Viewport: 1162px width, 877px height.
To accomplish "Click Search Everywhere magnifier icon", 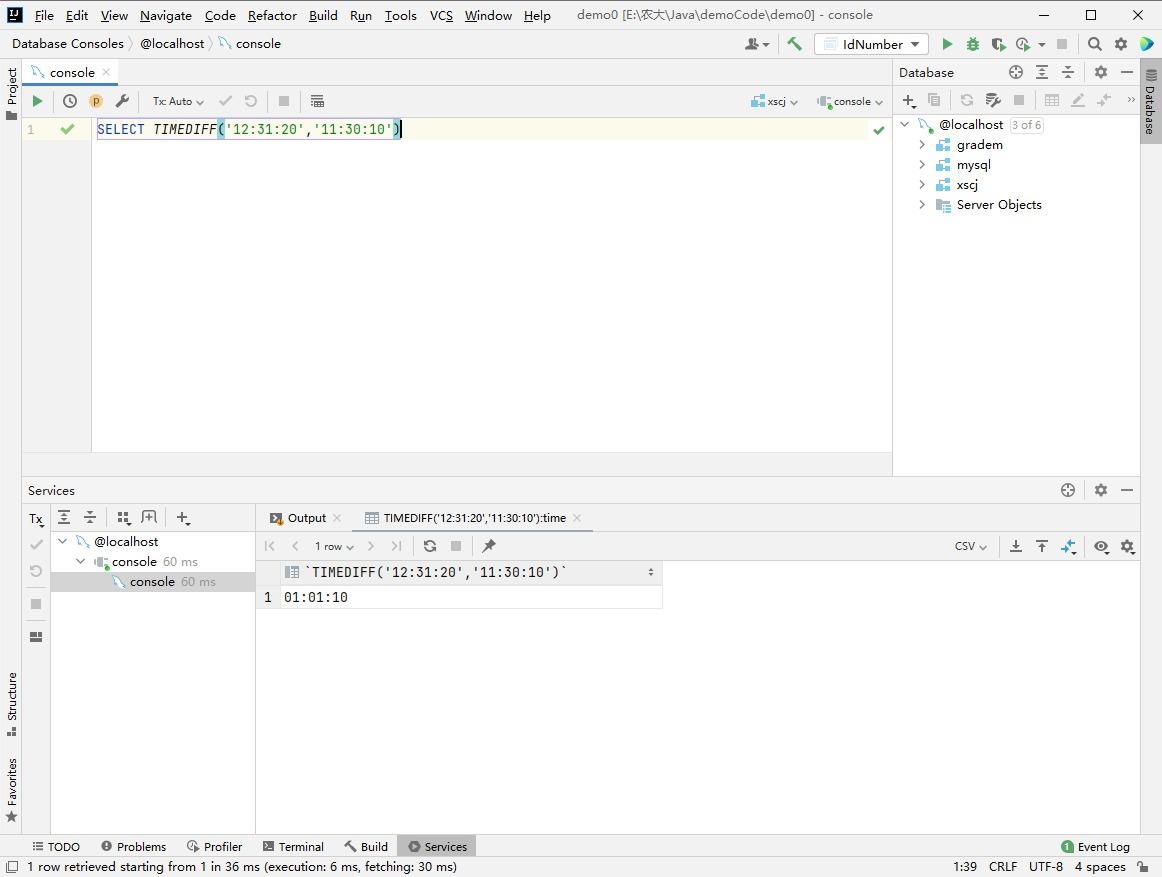I will coord(1094,44).
